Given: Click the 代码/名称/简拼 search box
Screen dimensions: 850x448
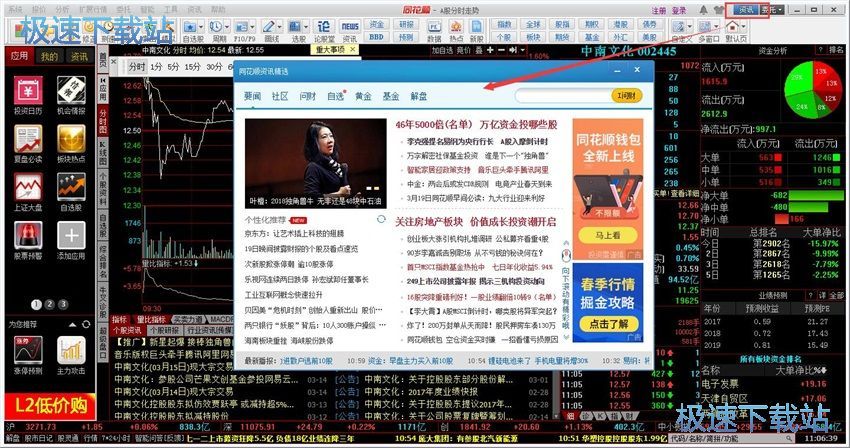Looking at the screenshot, I should [x=732, y=438].
